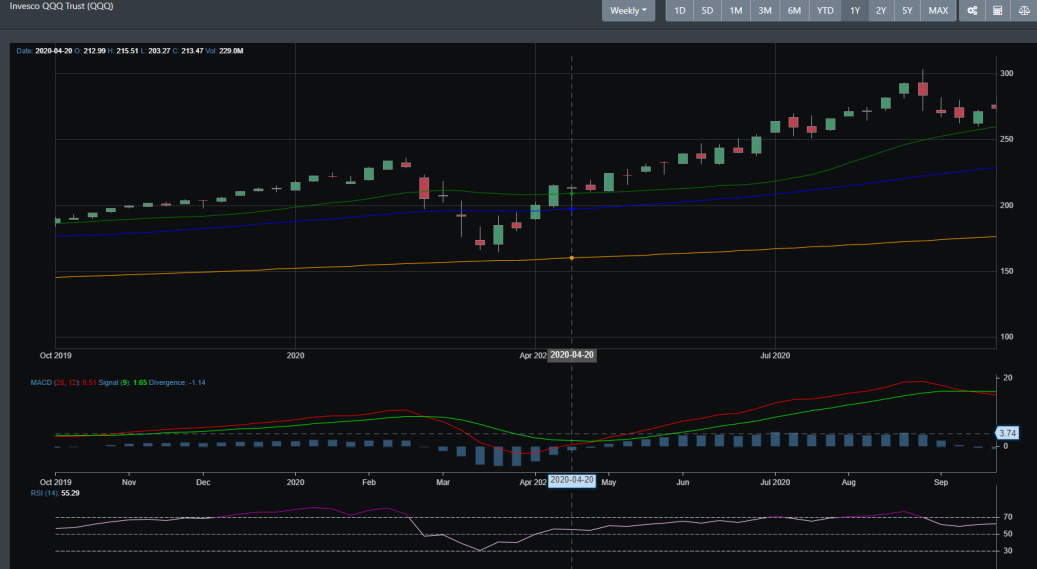Image resolution: width=1037 pixels, height=569 pixels.
Task: Open the compare scales icon
Action: [x=1023, y=11]
